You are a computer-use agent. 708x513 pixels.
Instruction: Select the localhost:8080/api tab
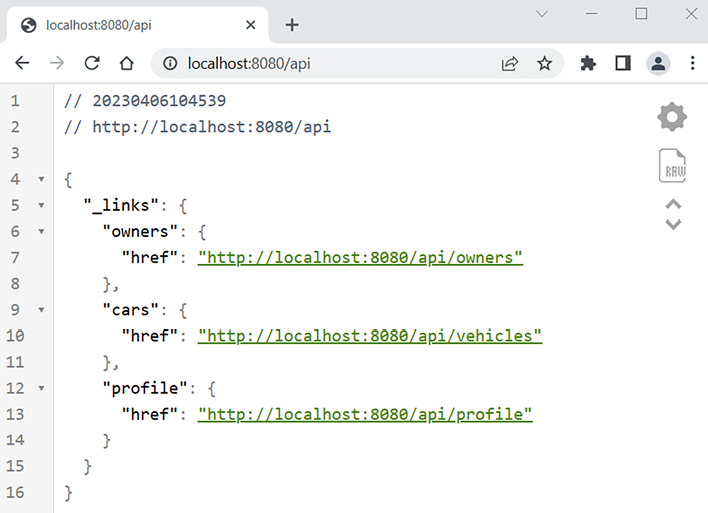tap(130, 25)
